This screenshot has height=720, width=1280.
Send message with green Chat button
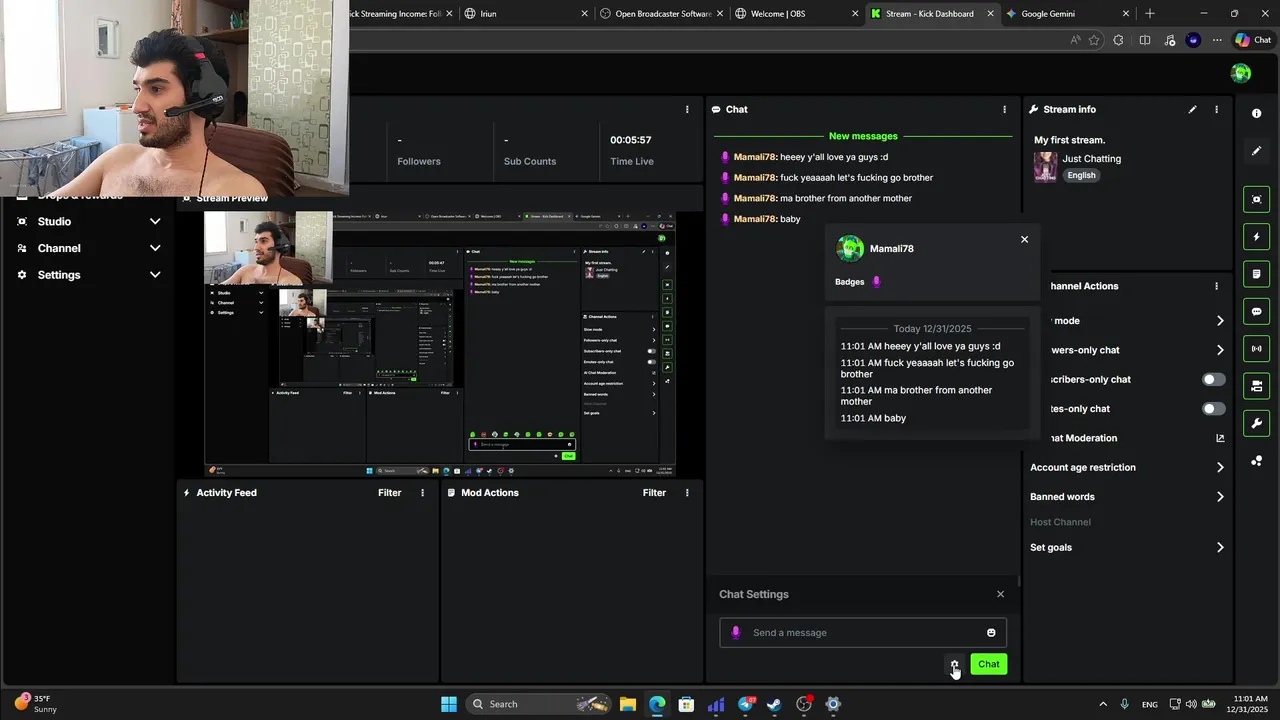(988, 664)
